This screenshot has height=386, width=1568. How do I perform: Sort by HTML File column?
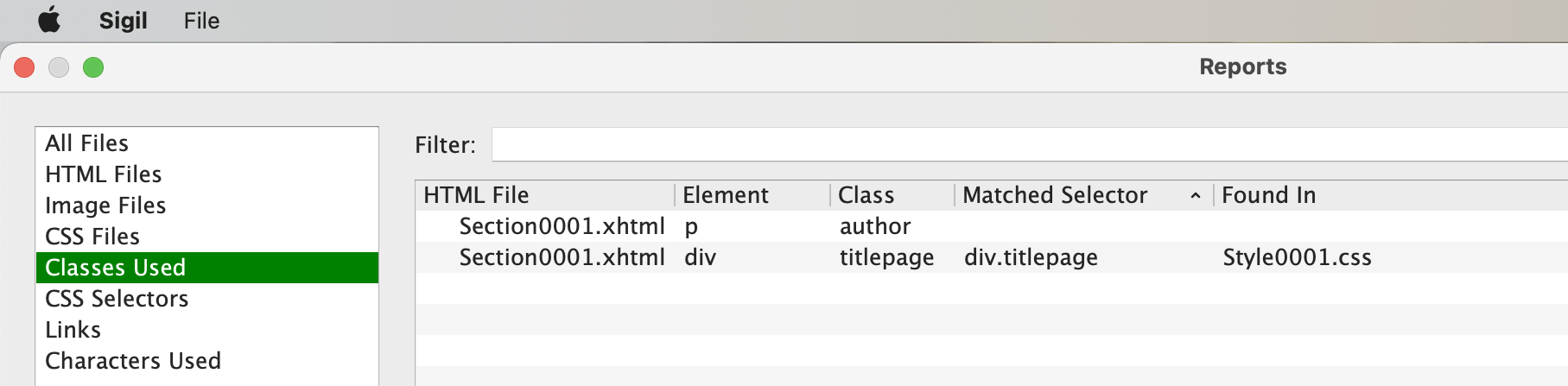476,195
